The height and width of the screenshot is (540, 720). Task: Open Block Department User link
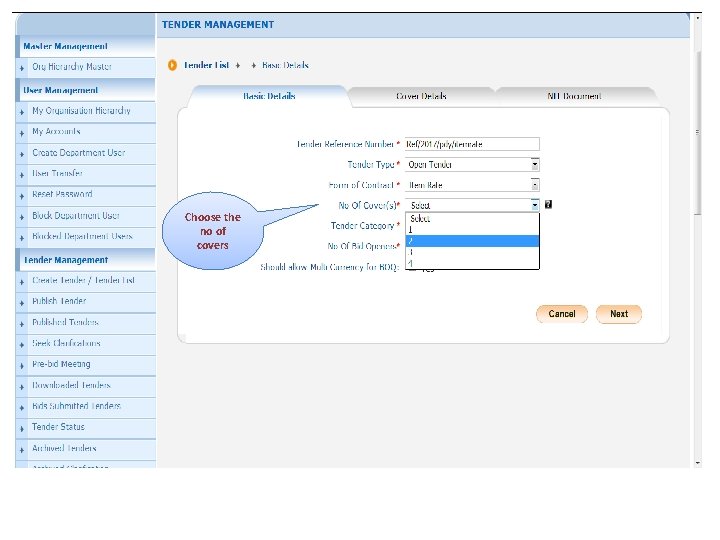coord(76,215)
